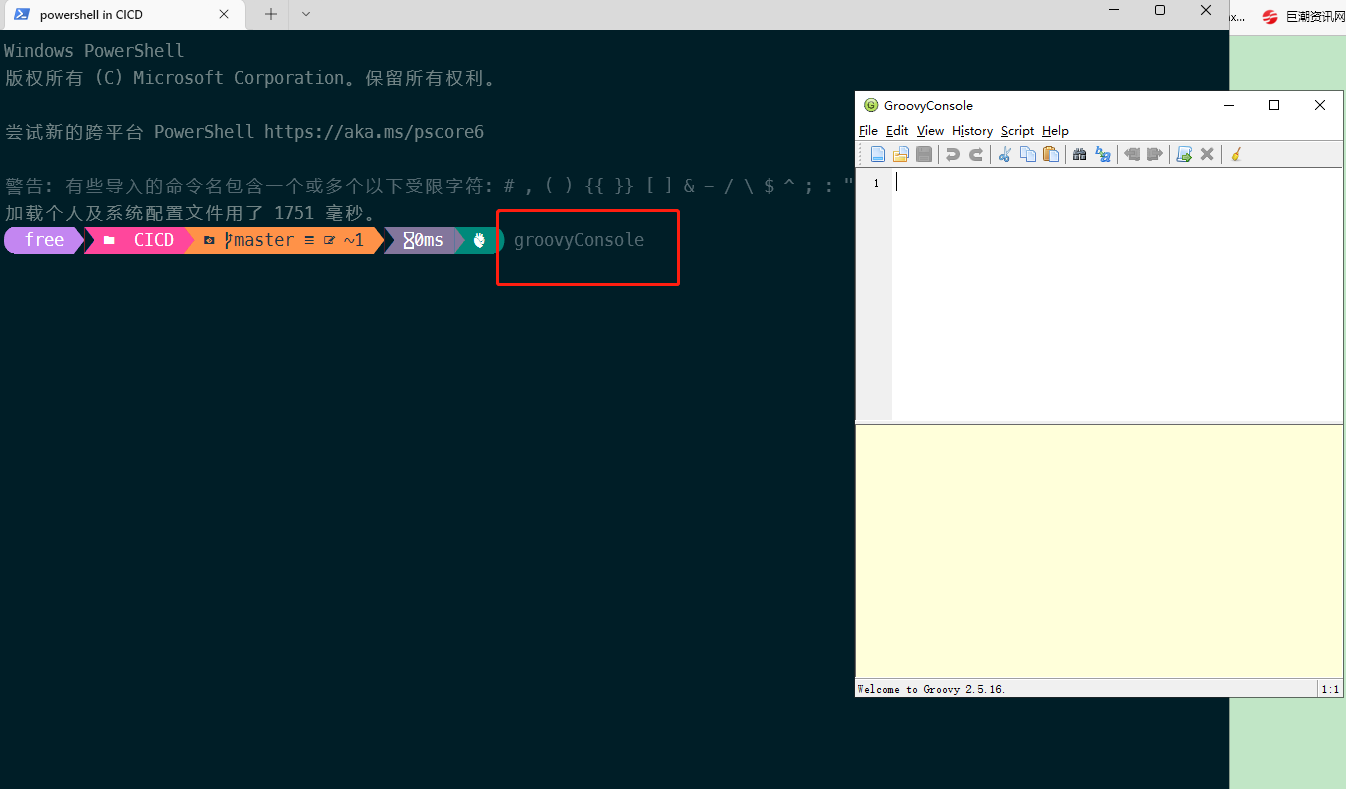Open the Help menu in GroovyConsole
Image resolution: width=1346 pixels, height=789 pixels.
tap(1055, 131)
